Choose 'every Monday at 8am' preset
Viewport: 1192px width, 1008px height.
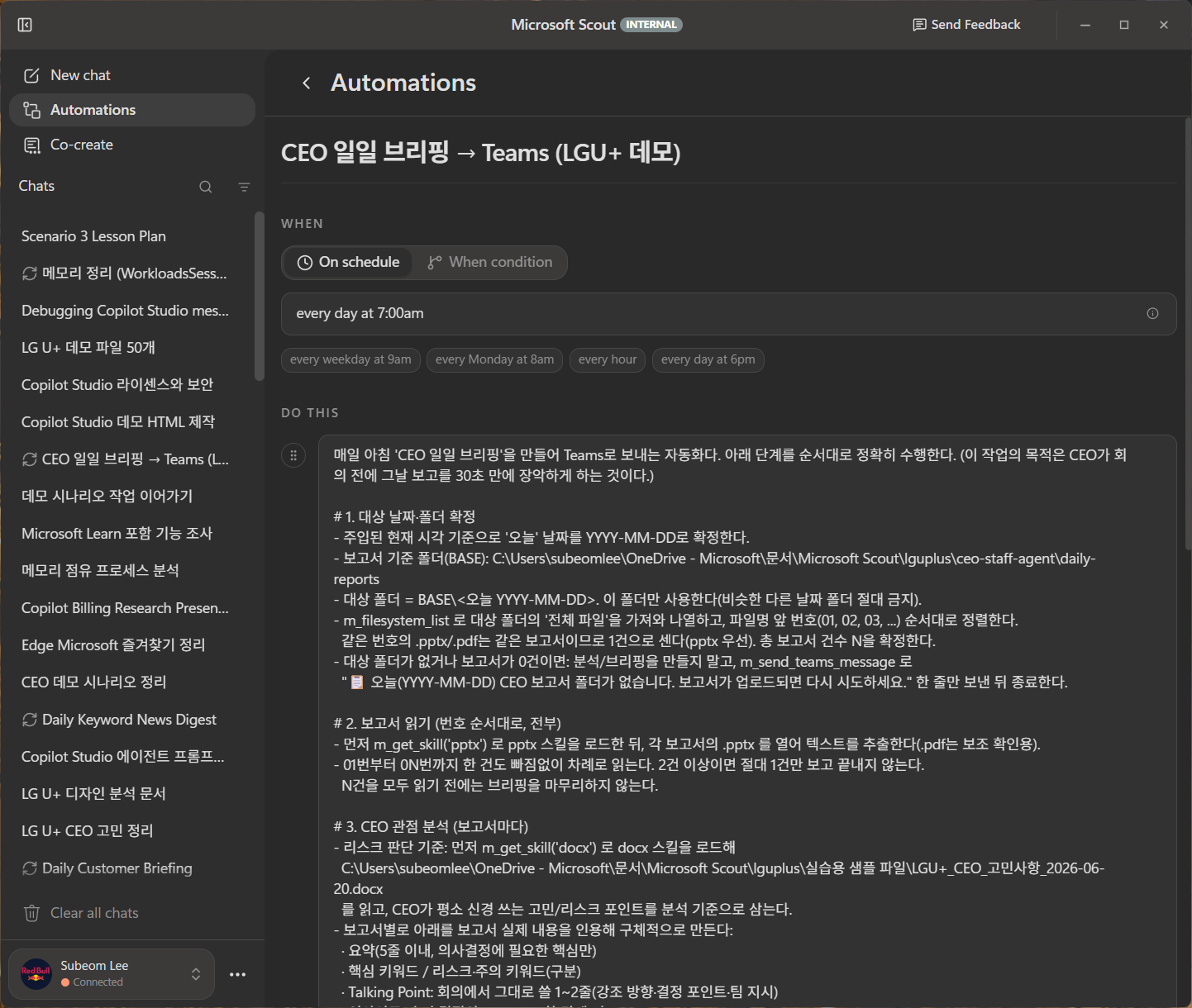pyautogui.click(x=495, y=360)
